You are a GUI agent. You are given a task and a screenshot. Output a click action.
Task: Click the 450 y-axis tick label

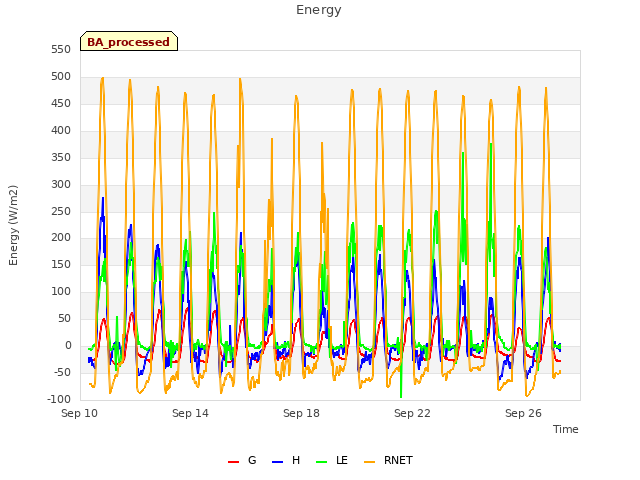61,104
